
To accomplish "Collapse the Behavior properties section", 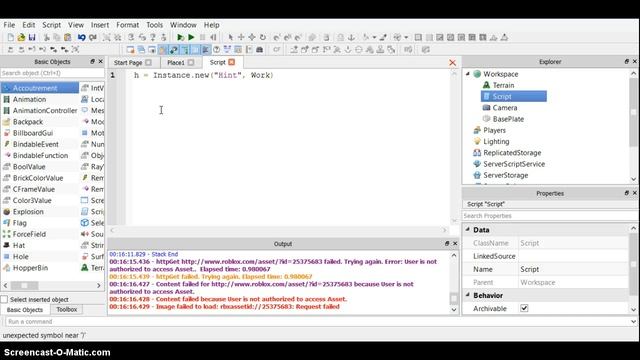I will (x=468, y=295).
